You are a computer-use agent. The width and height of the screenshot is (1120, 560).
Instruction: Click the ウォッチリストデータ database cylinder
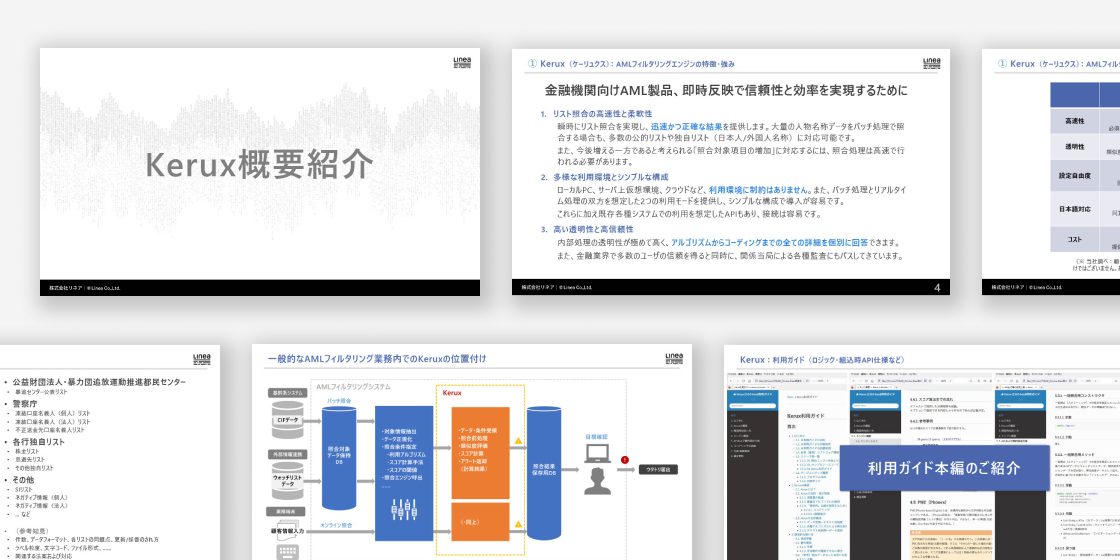pos(289,481)
